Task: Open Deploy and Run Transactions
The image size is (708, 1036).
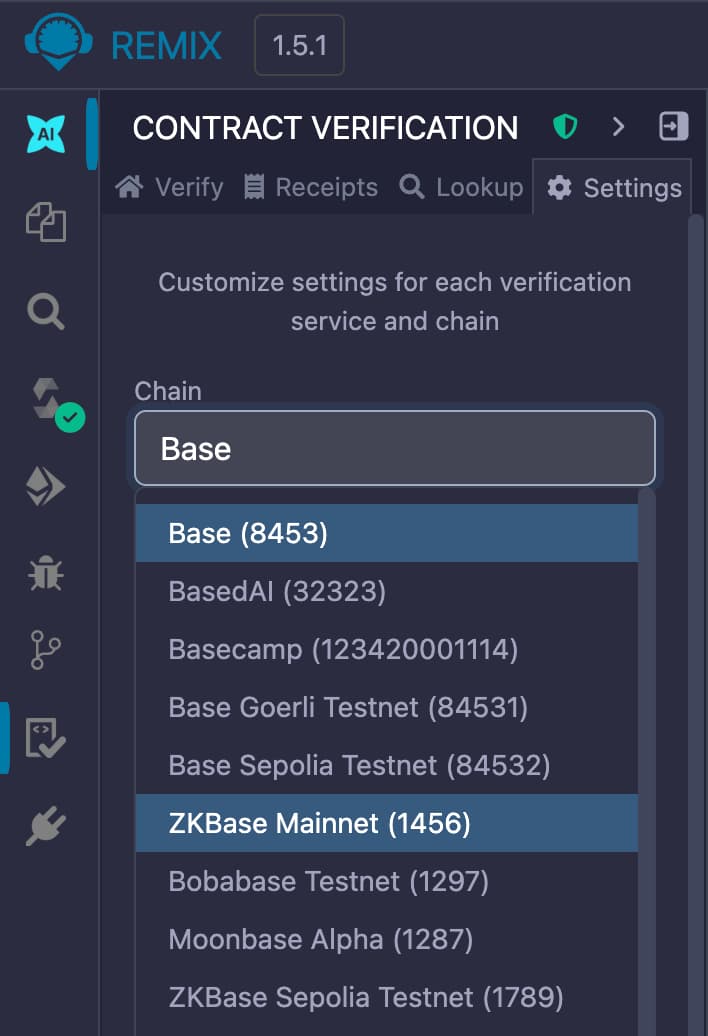Action: [44, 484]
